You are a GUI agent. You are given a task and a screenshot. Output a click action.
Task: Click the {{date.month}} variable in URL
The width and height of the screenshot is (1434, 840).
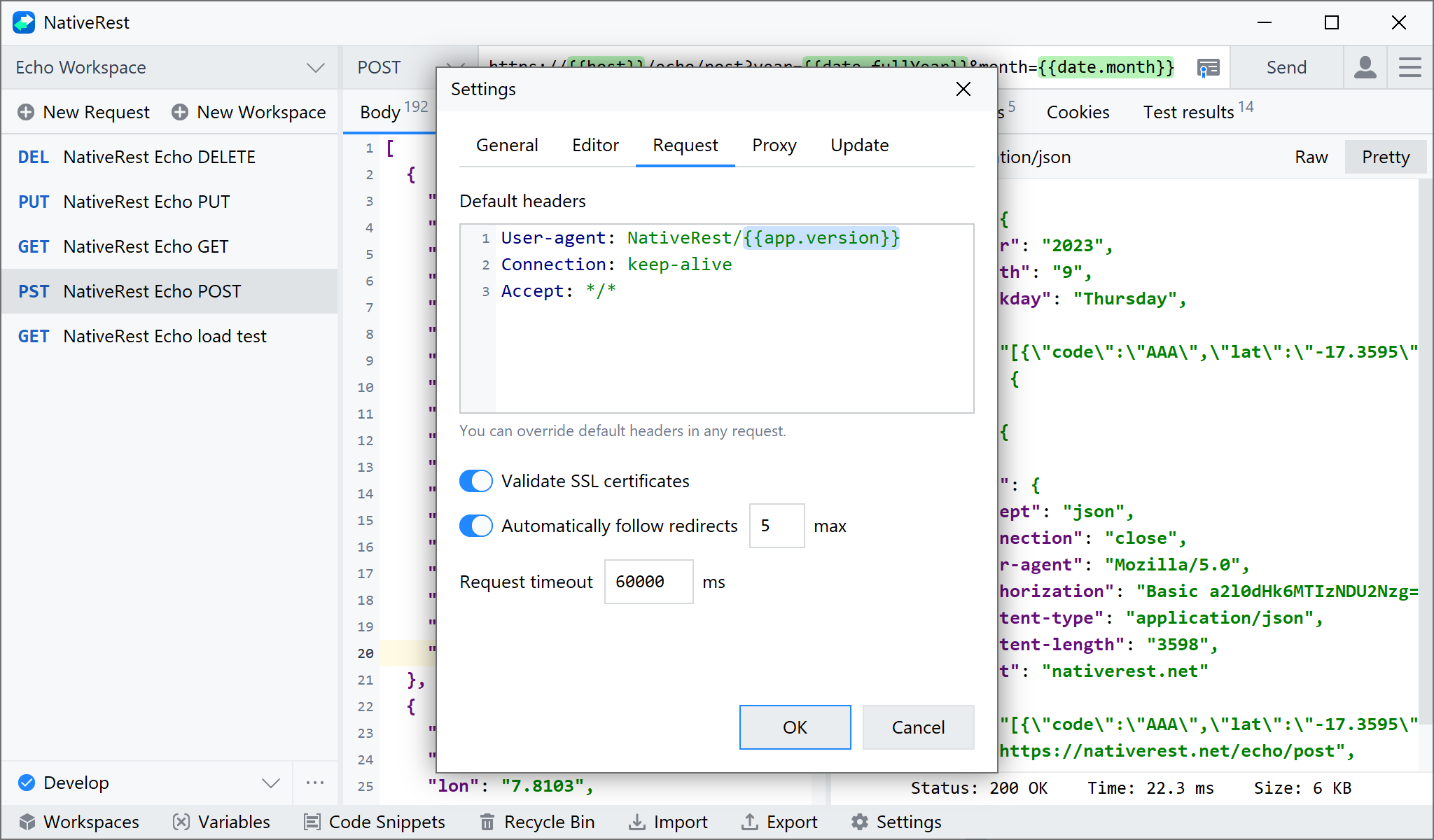(1106, 67)
